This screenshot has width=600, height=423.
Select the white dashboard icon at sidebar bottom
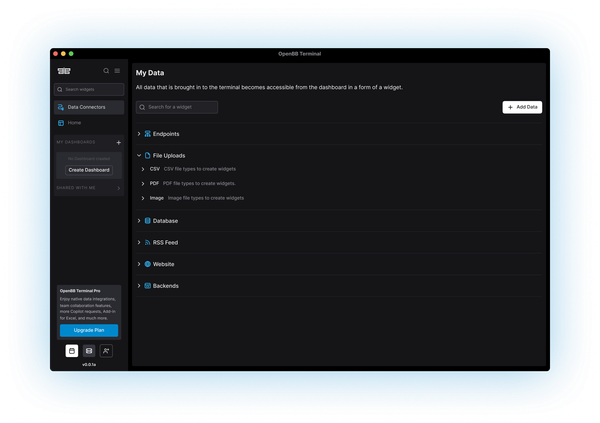coord(72,350)
